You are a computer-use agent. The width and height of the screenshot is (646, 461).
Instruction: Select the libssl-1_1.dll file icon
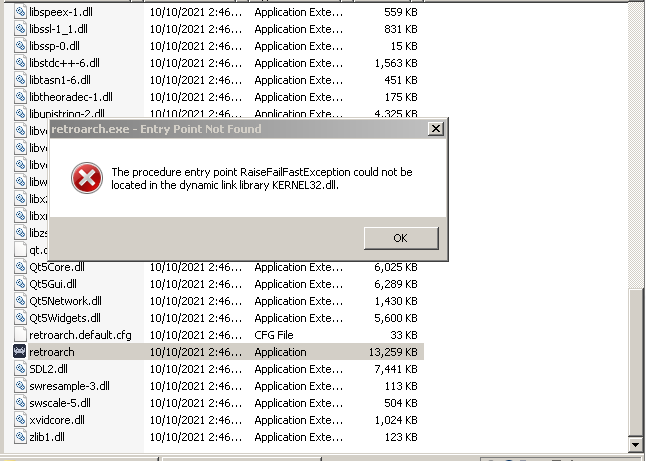[x=20, y=29]
